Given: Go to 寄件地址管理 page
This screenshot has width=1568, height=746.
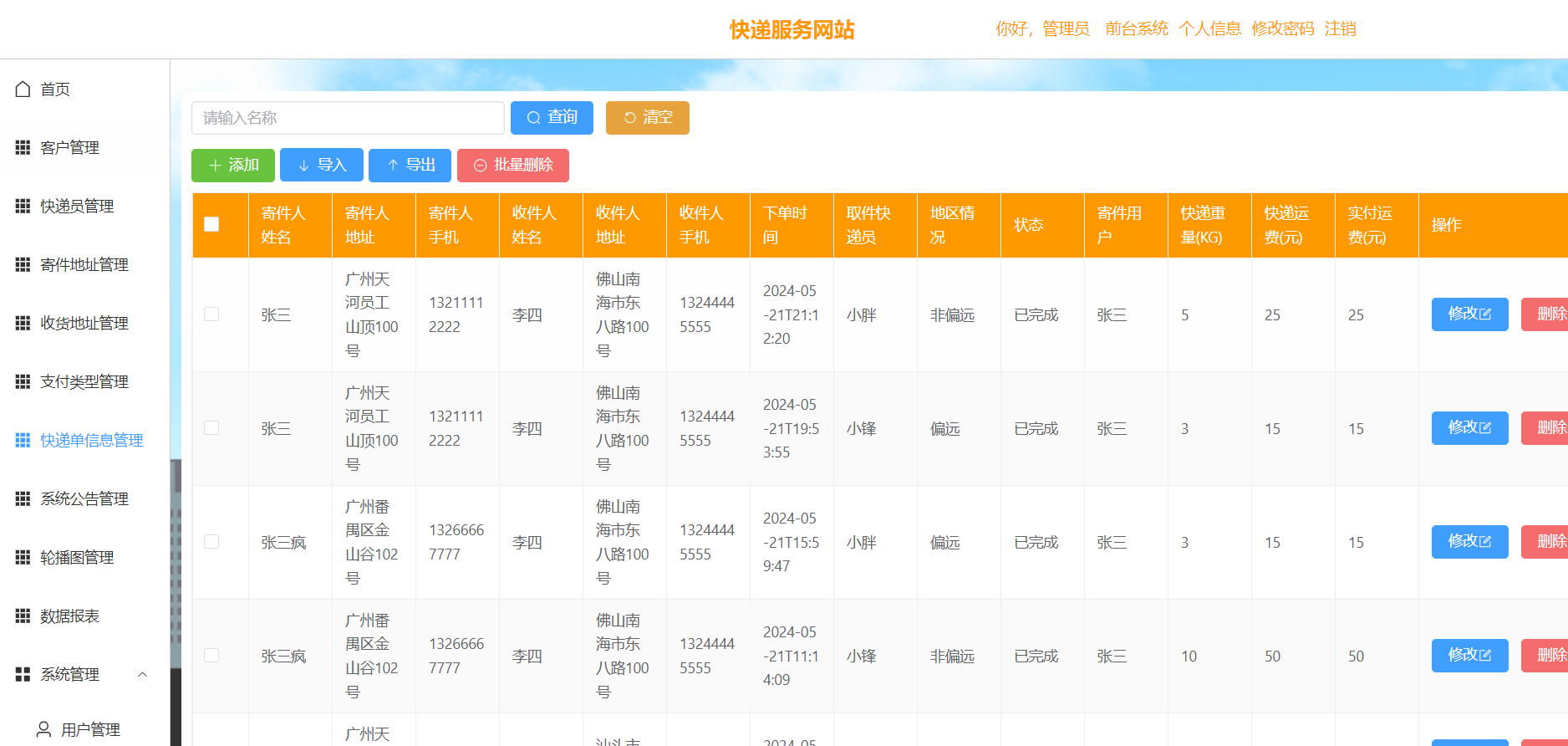Looking at the screenshot, I should (85, 264).
